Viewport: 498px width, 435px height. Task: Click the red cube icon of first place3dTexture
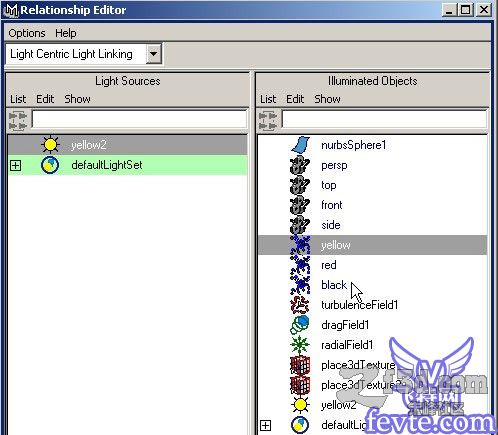300,365
